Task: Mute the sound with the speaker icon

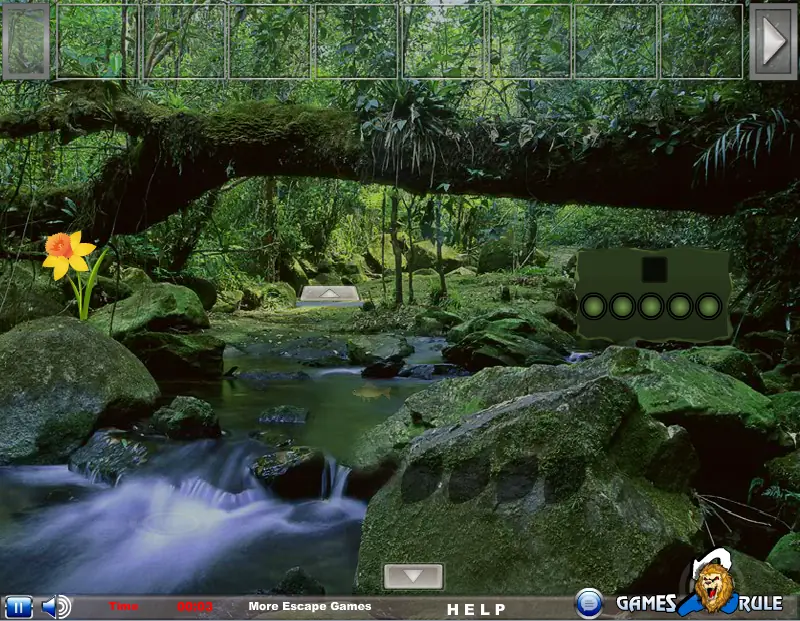Action: pos(57,607)
